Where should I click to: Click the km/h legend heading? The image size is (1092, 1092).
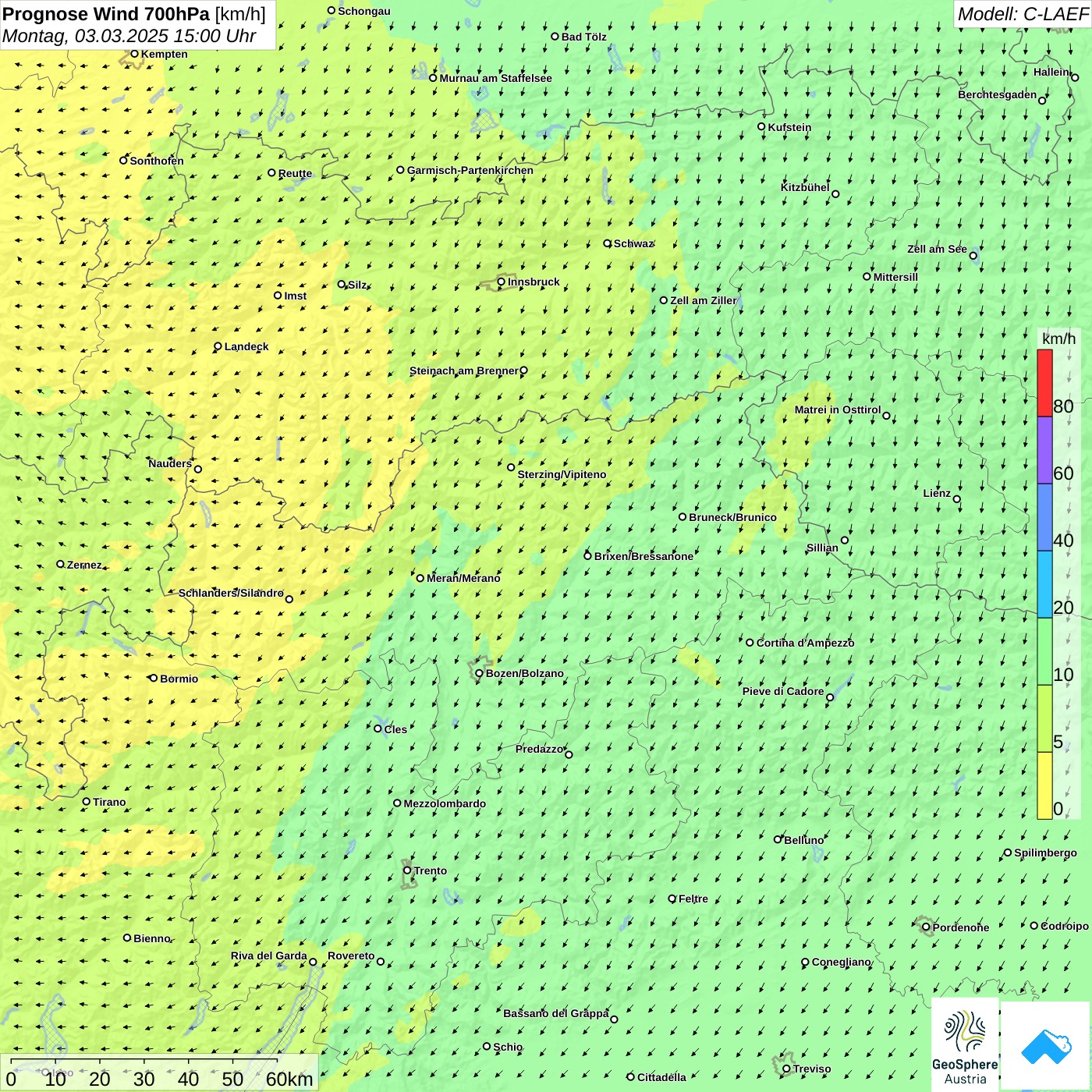pyautogui.click(x=1058, y=339)
